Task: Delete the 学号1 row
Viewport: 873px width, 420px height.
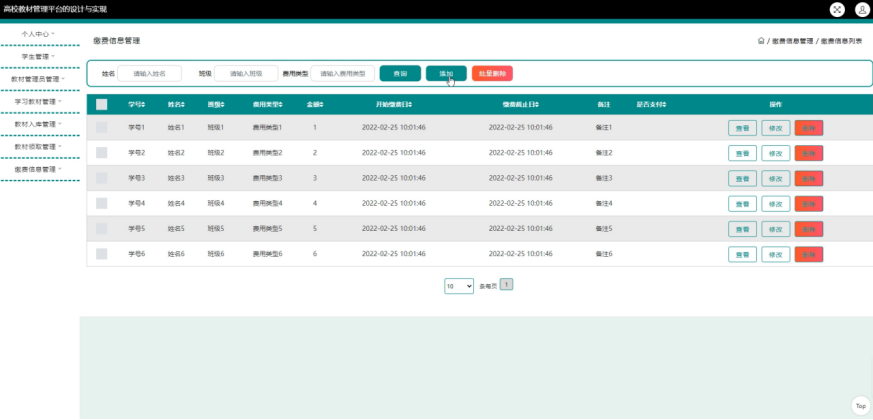Action: pos(808,128)
